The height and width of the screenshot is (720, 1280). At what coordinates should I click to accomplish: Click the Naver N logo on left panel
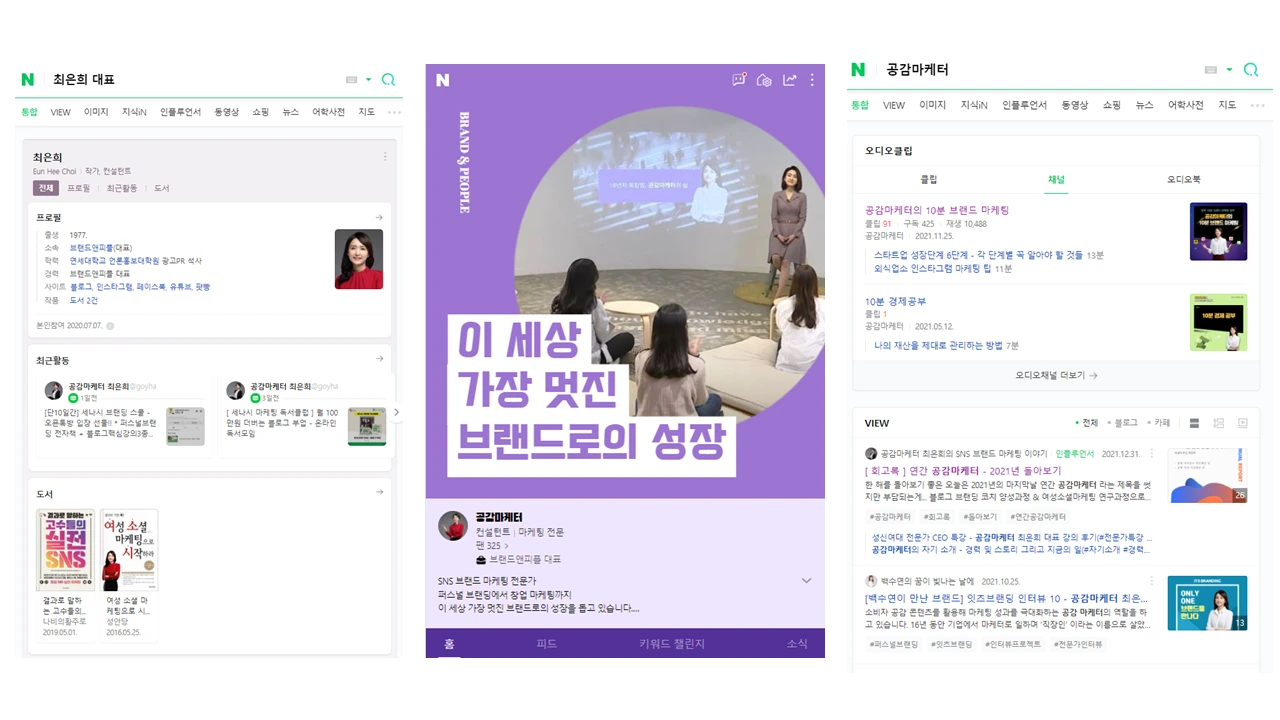click(27, 78)
